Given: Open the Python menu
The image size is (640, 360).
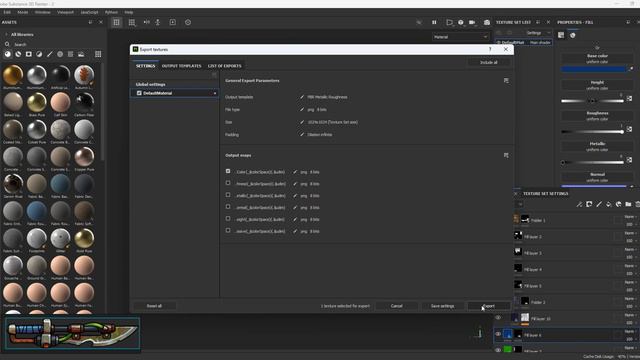Looking at the screenshot, I should (x=111, y=12).
